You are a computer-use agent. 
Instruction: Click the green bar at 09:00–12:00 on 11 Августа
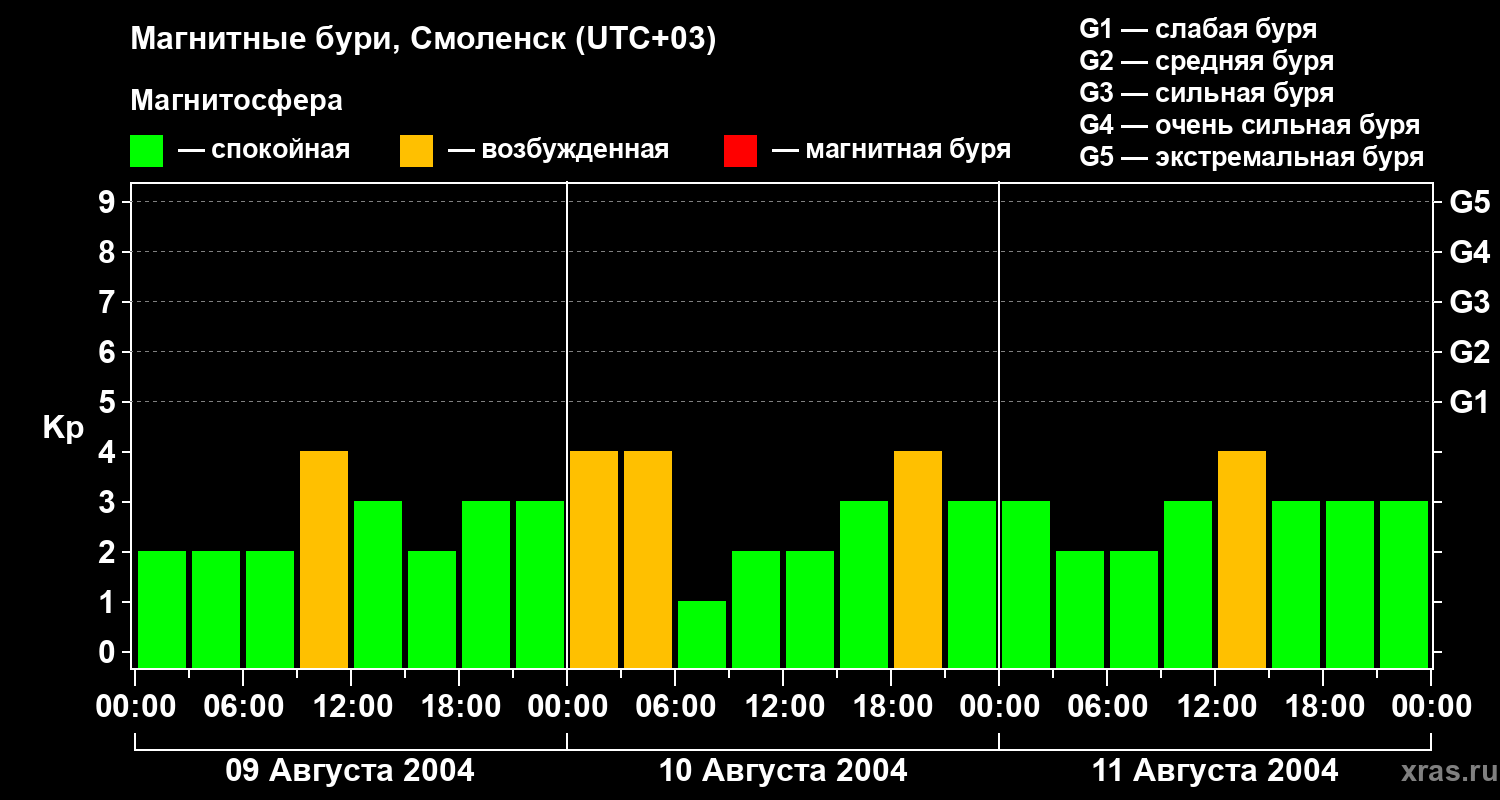1188,584
